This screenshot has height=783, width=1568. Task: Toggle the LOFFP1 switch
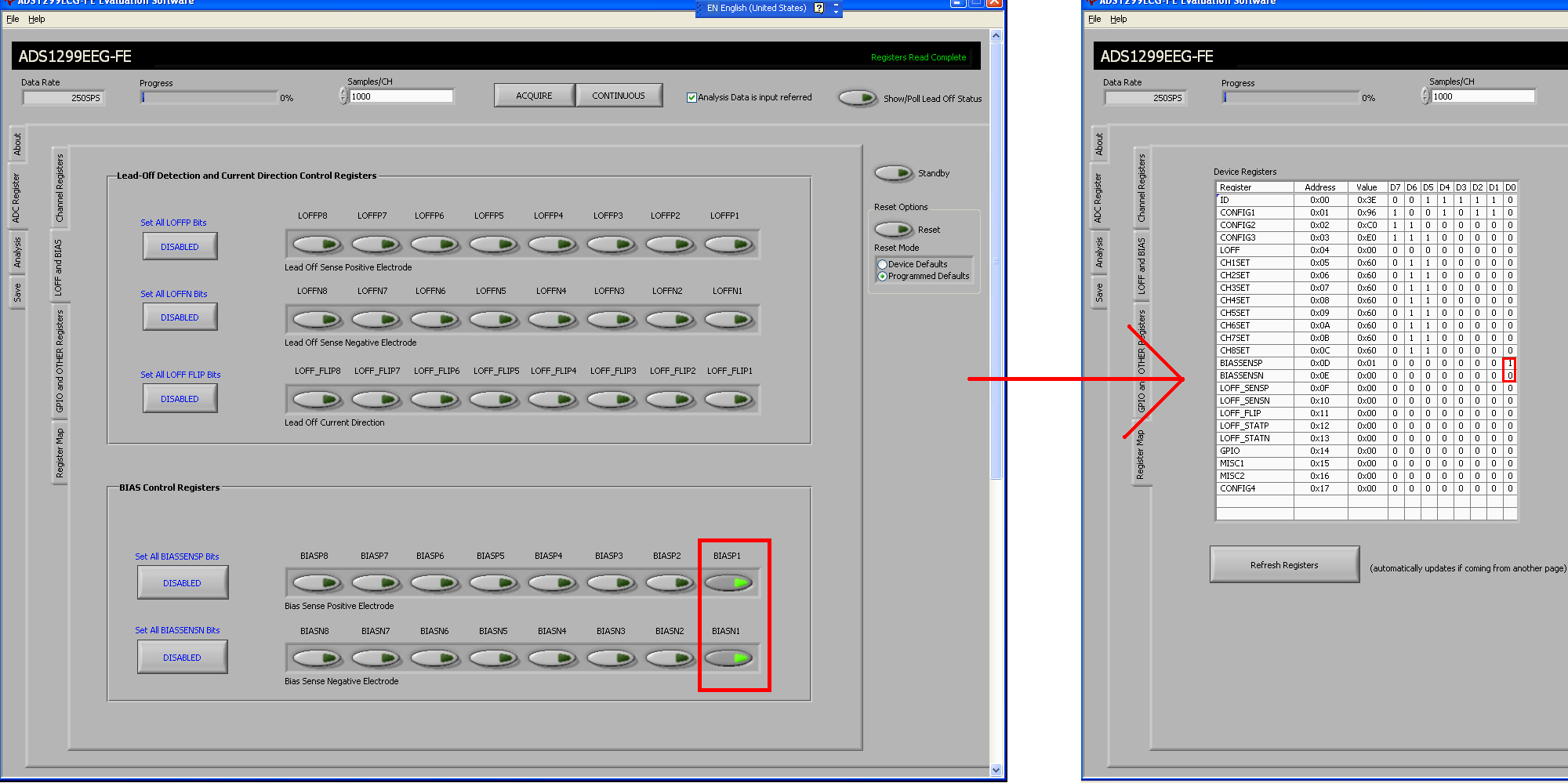728,245
